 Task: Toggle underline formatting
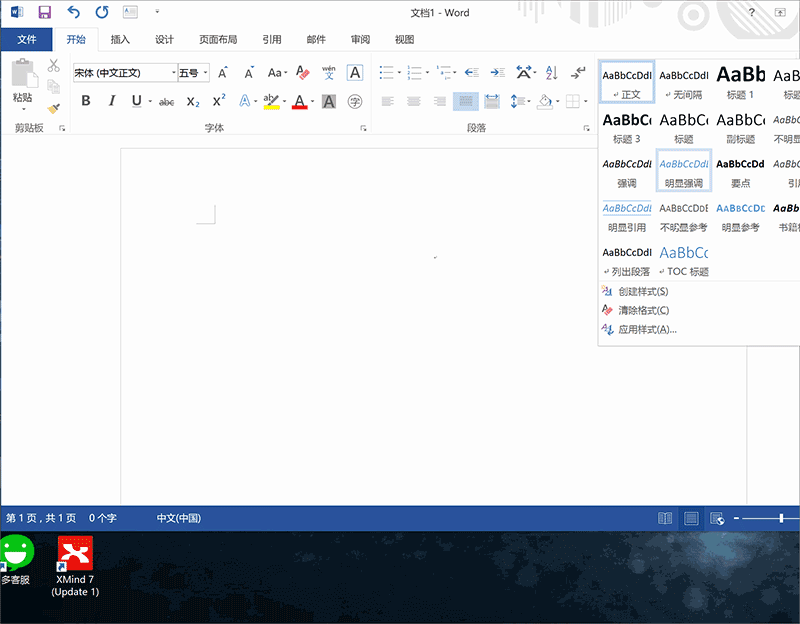click(136, 101)
